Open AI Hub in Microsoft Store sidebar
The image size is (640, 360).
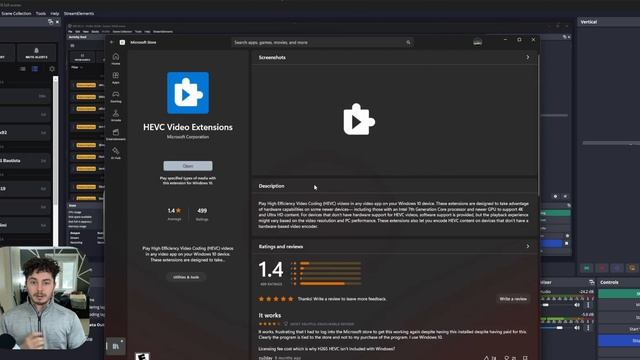point(116,153)
